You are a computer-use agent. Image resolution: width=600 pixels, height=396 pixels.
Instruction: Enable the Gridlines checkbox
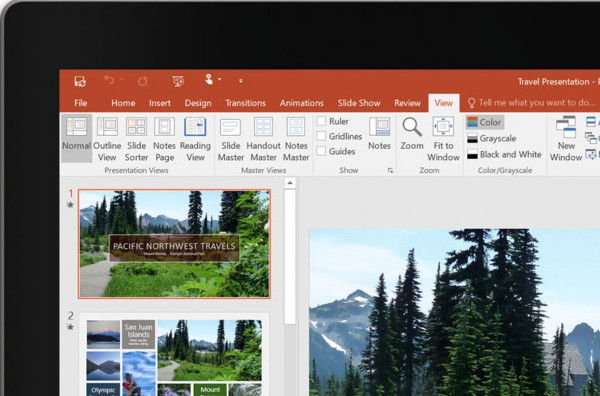tap(321, 136)
